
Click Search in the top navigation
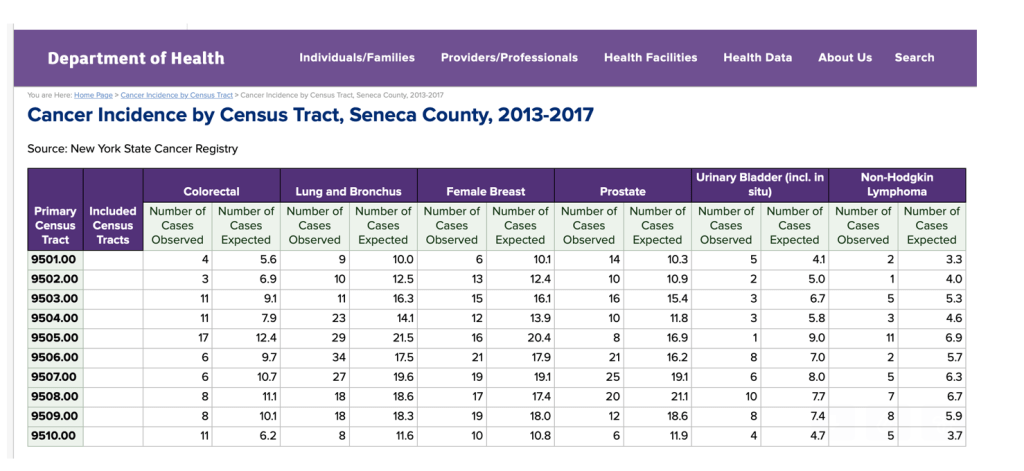click(914, 58)
